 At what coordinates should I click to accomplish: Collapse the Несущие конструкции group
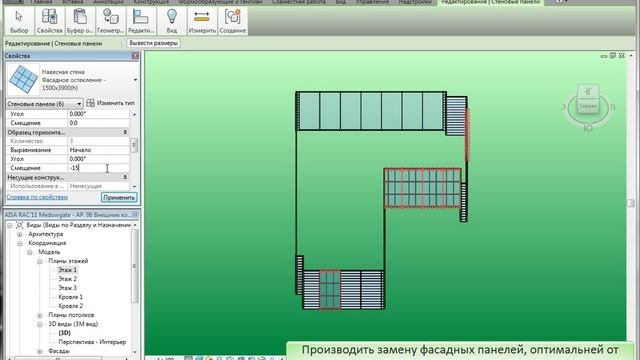click(125, 177)
